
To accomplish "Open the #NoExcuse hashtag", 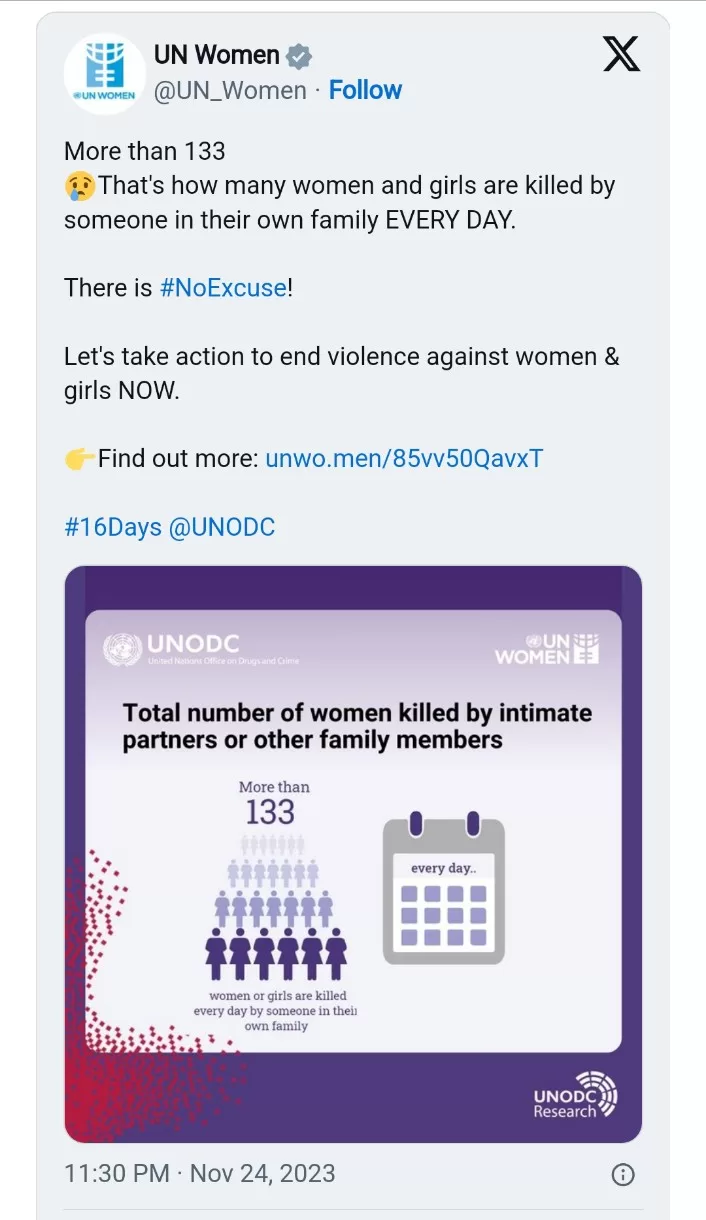I will [223, 288].
